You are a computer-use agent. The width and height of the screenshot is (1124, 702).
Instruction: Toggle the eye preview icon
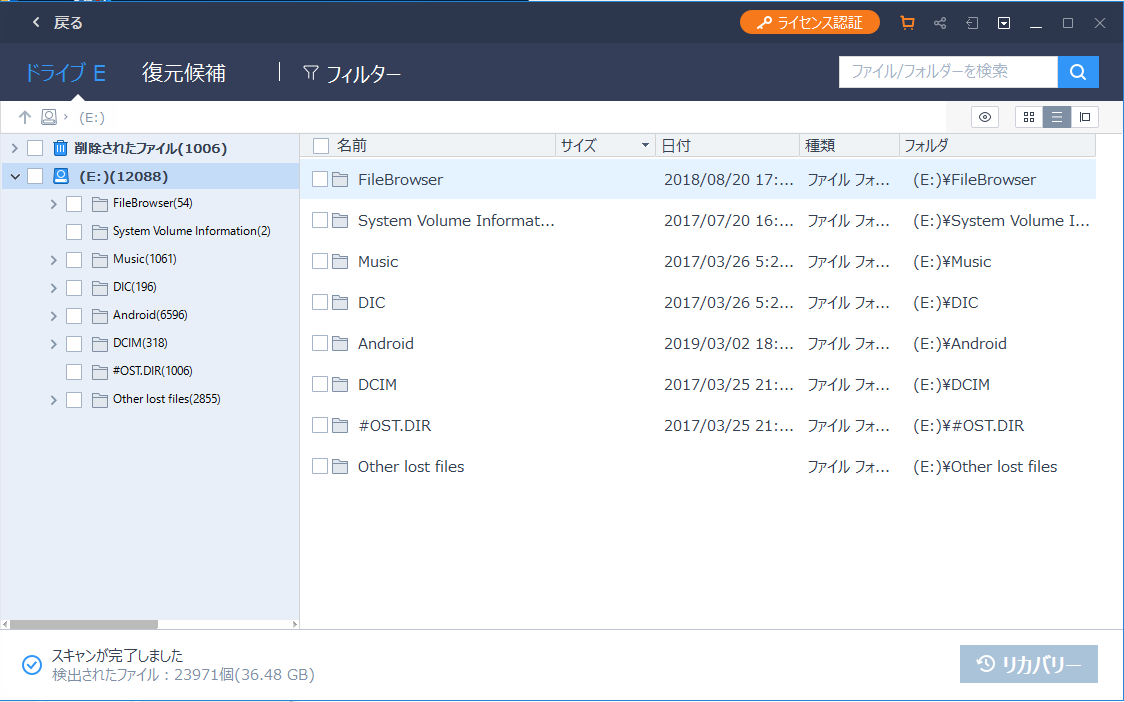pos(985,117)
